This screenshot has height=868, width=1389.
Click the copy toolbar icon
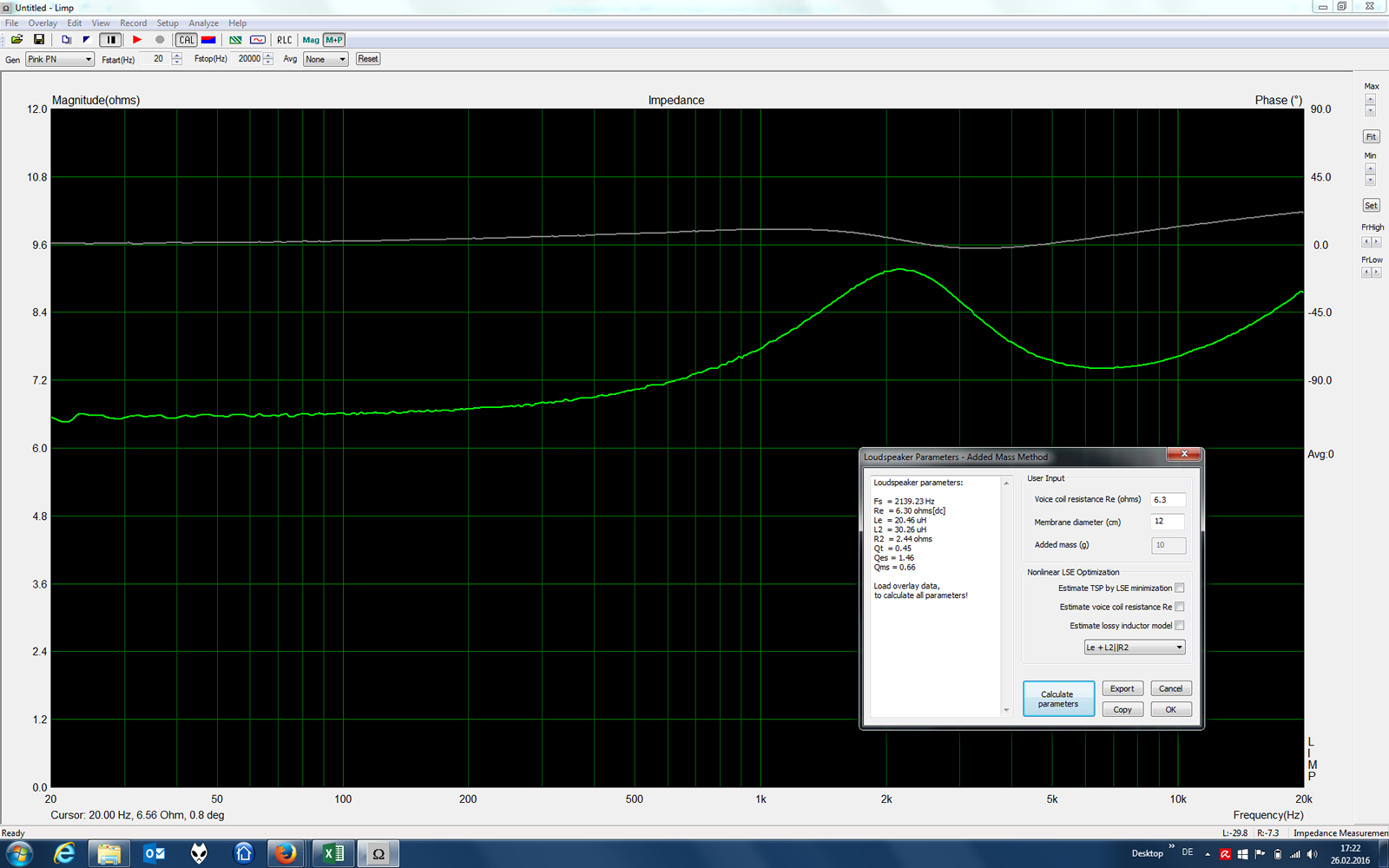66,40
